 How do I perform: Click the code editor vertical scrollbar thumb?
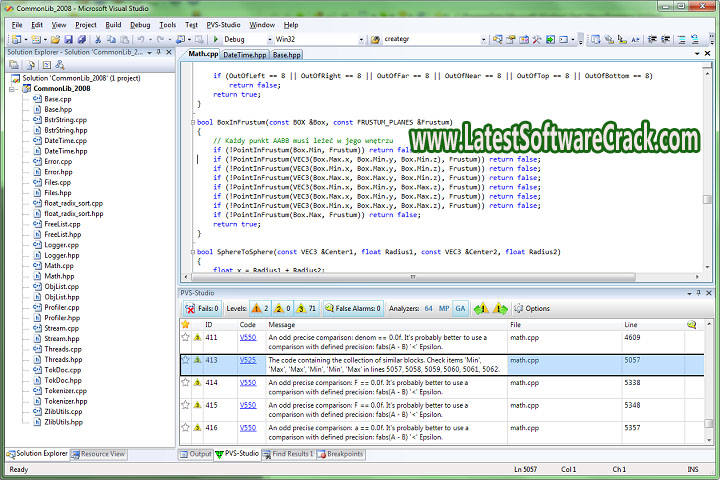[x=707, y=199]
